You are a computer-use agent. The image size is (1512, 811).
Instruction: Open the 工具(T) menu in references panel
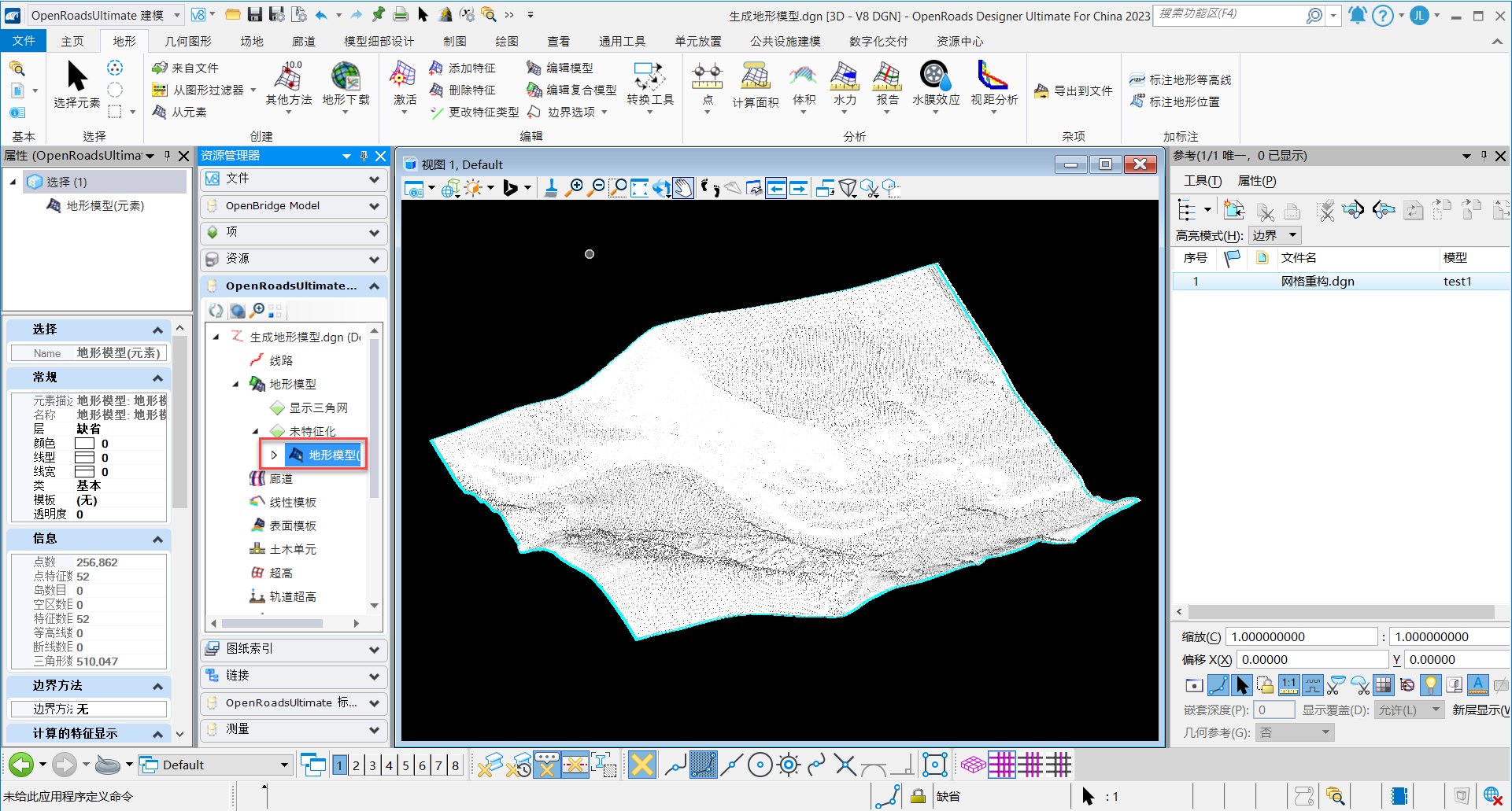[1202, 181]
